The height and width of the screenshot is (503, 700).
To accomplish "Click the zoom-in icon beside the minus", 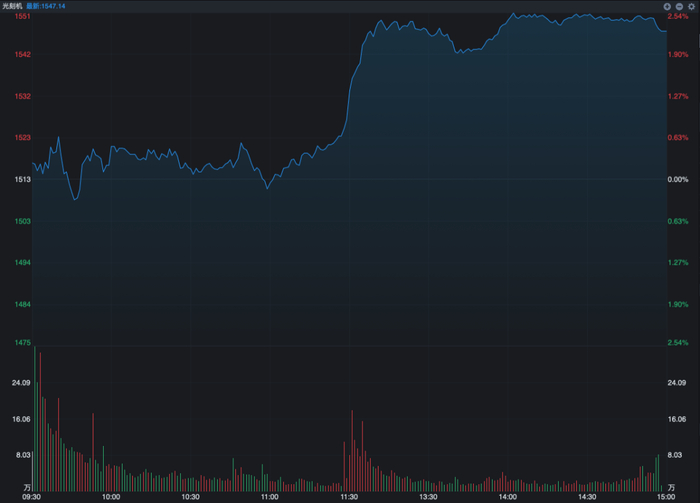I will click(667, 6).
